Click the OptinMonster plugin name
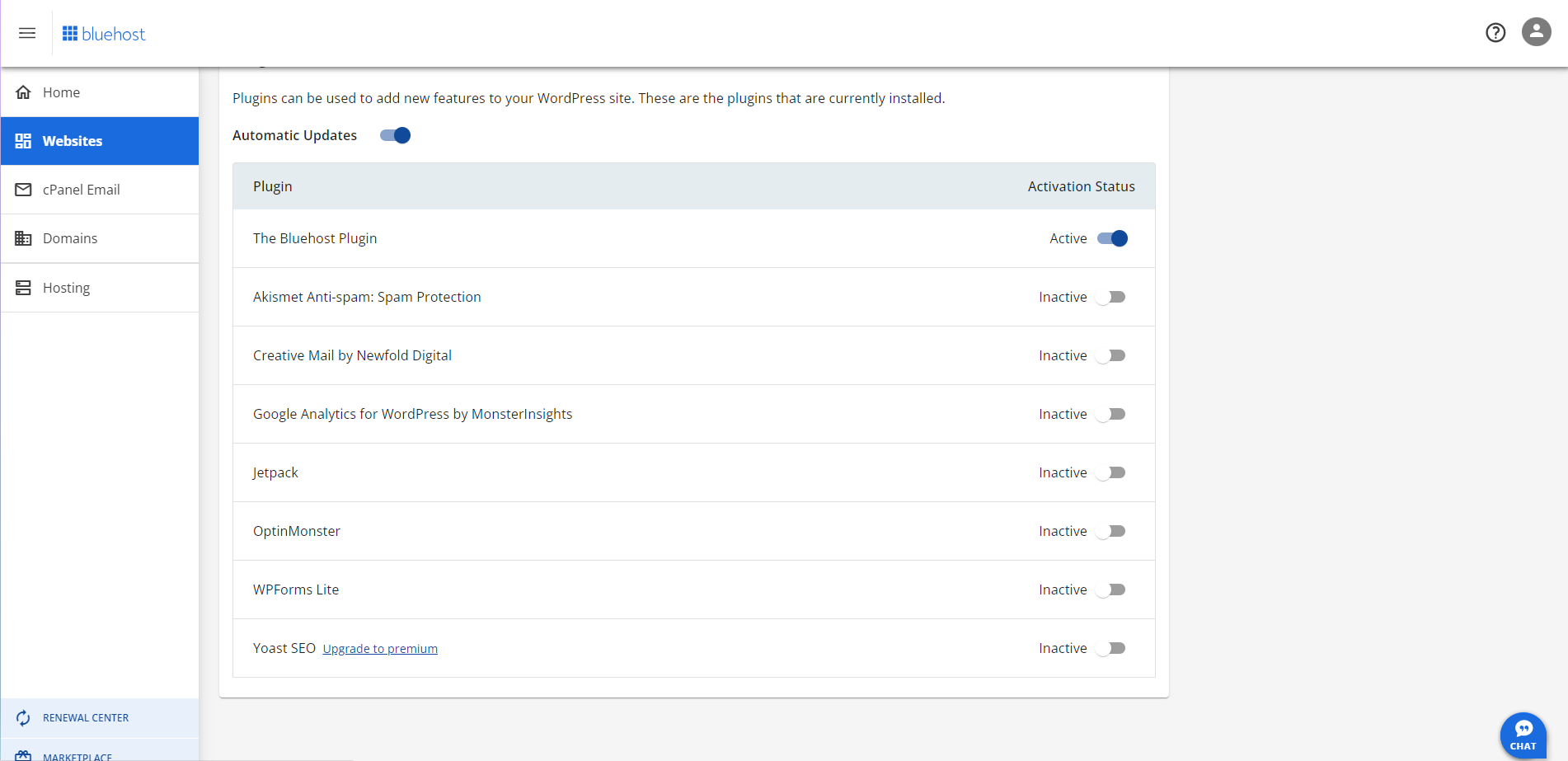 (297, 531)
